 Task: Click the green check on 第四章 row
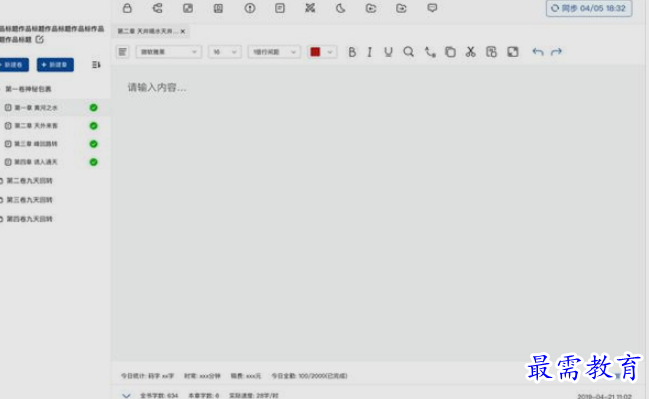point(94,162)
